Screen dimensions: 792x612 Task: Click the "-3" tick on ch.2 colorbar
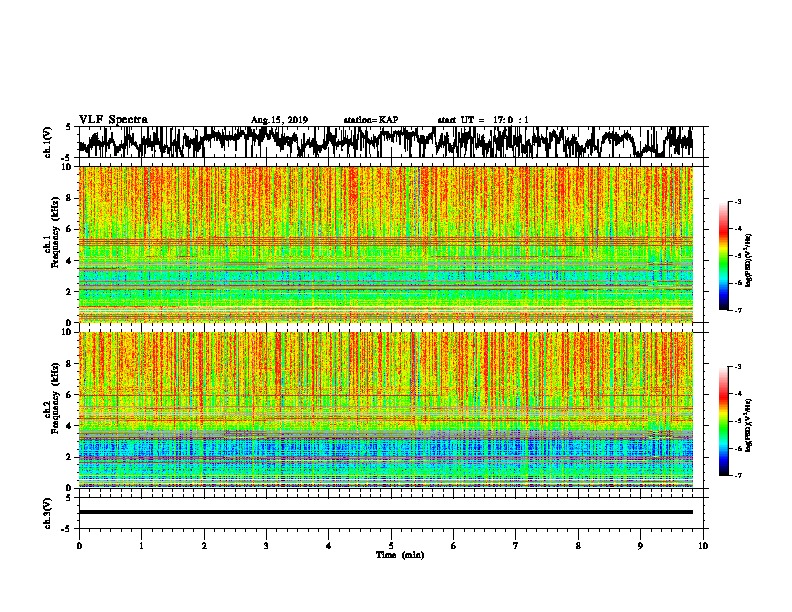[738, 367]
